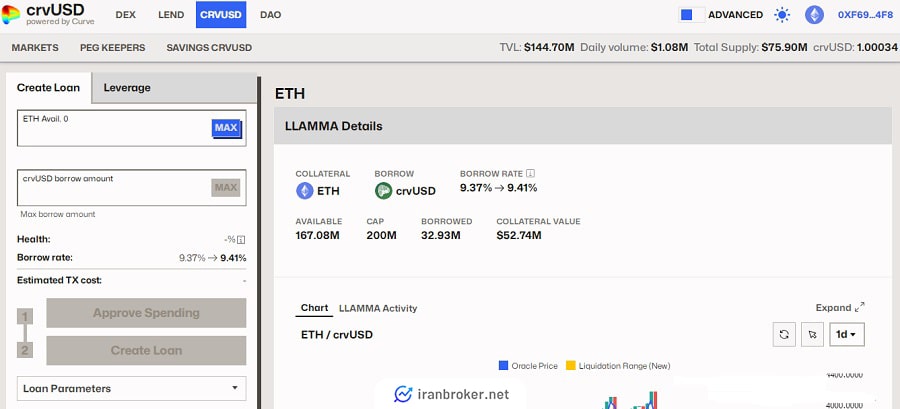
Task: Open the PEG KEEPERS subpage
Action: [112, 48]
